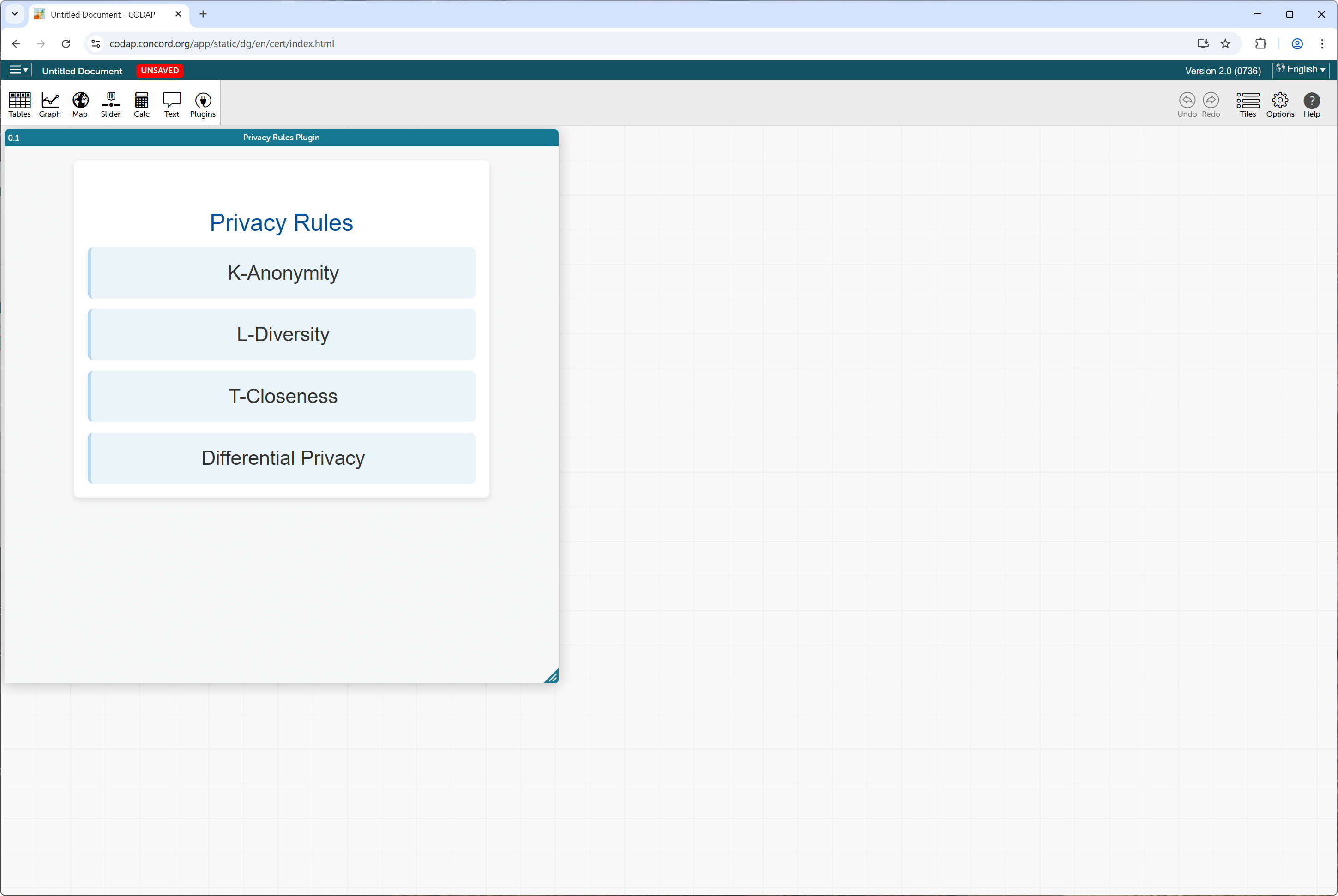Go back in browser history
The height and width of the screenshot is (896, 1338).
[16, 43]
